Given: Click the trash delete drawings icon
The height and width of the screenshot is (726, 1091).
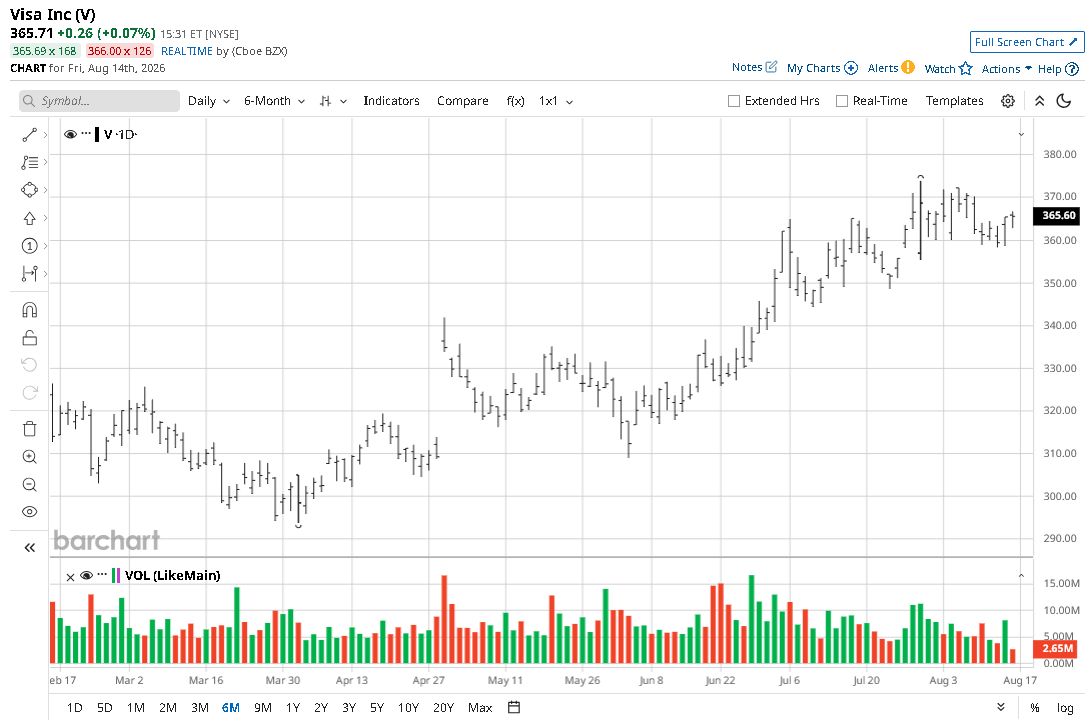Looking at the screenshot, I should tap(29, 429).
